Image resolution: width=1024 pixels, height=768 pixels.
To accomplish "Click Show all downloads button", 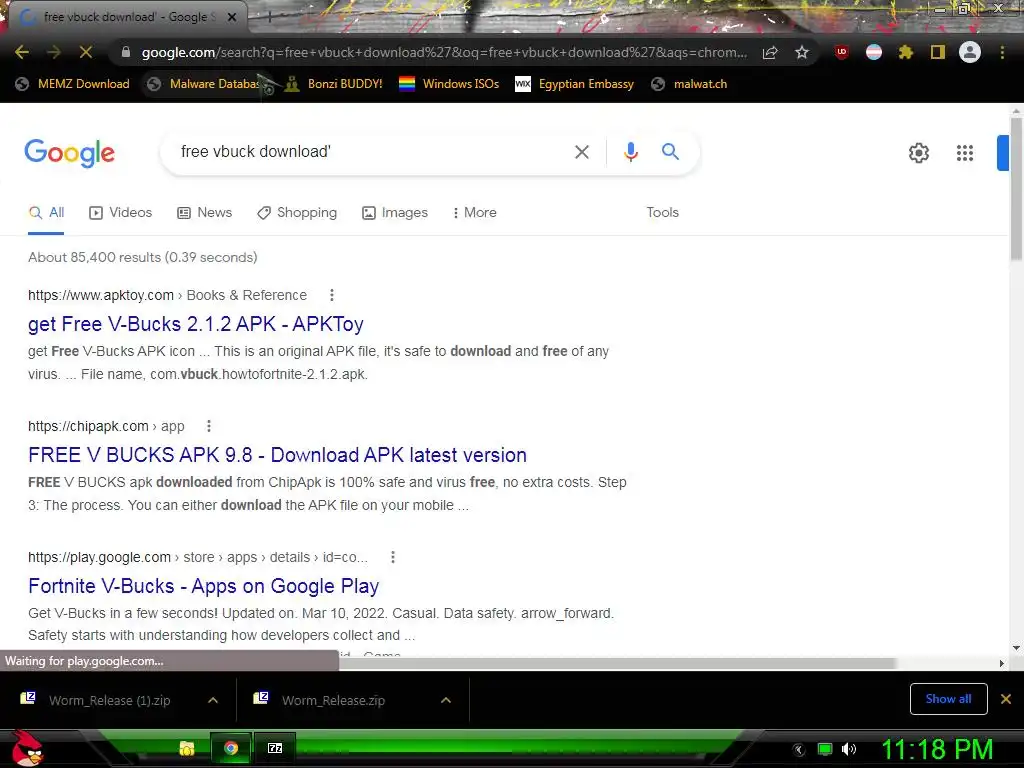I will 948,699.
